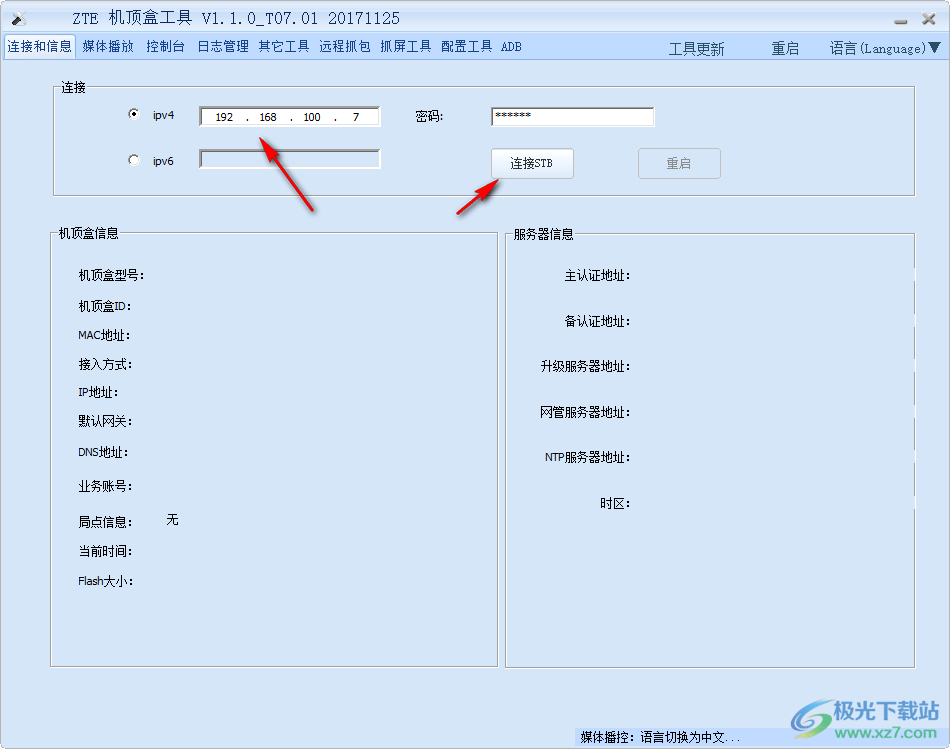Open the 配置工具 tab
The image size is (950, 749).
[x=467, y=47]
